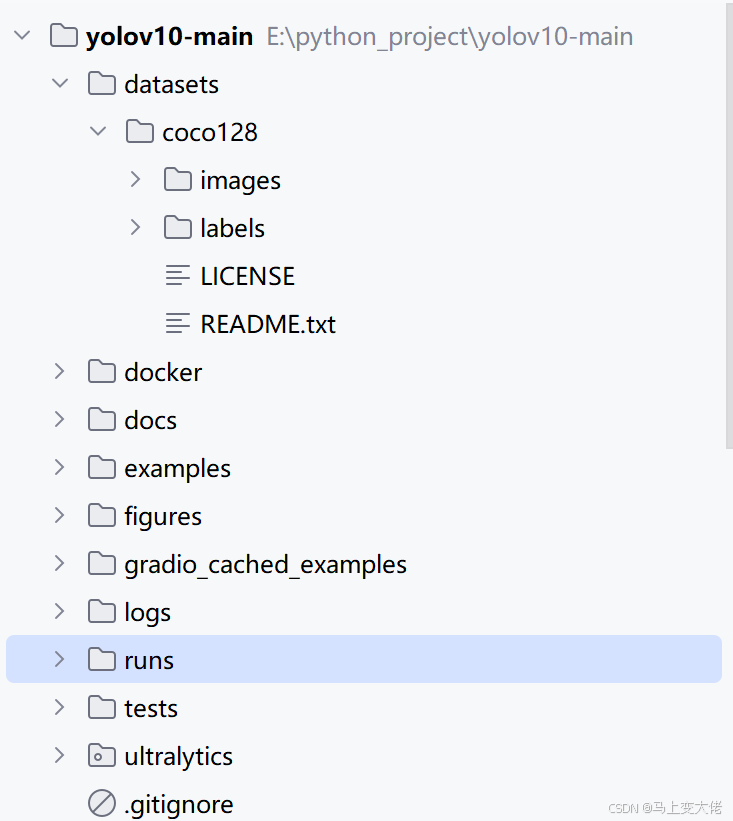The width and height of the screenshot is (733, 821).
Task: Click the .gitignore ignored-file icon
Action: pyautogui.click(x=101, y=803)
